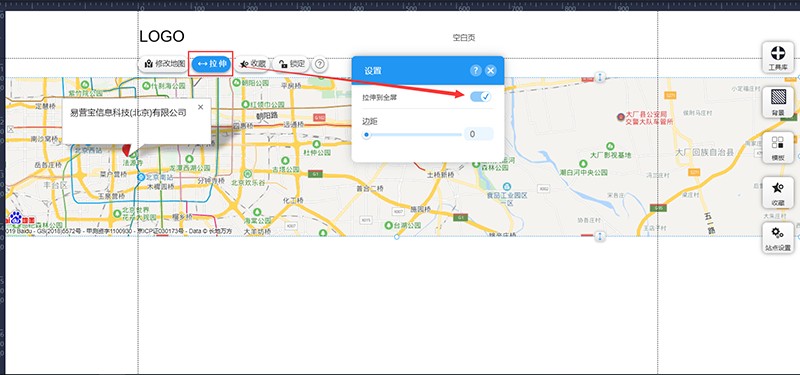Toggle 拉伸到全屏 stretch to fullscreen switch

480,96
